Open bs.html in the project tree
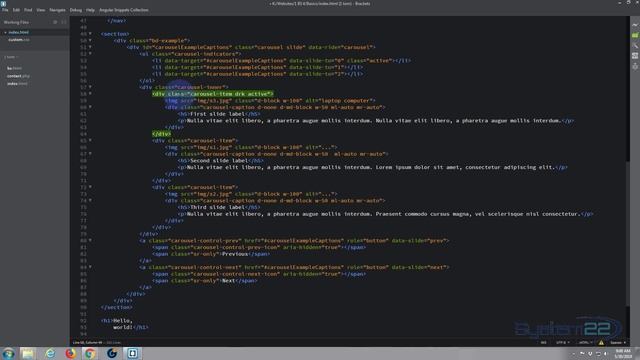640x360 pixels. coord(14,68)
